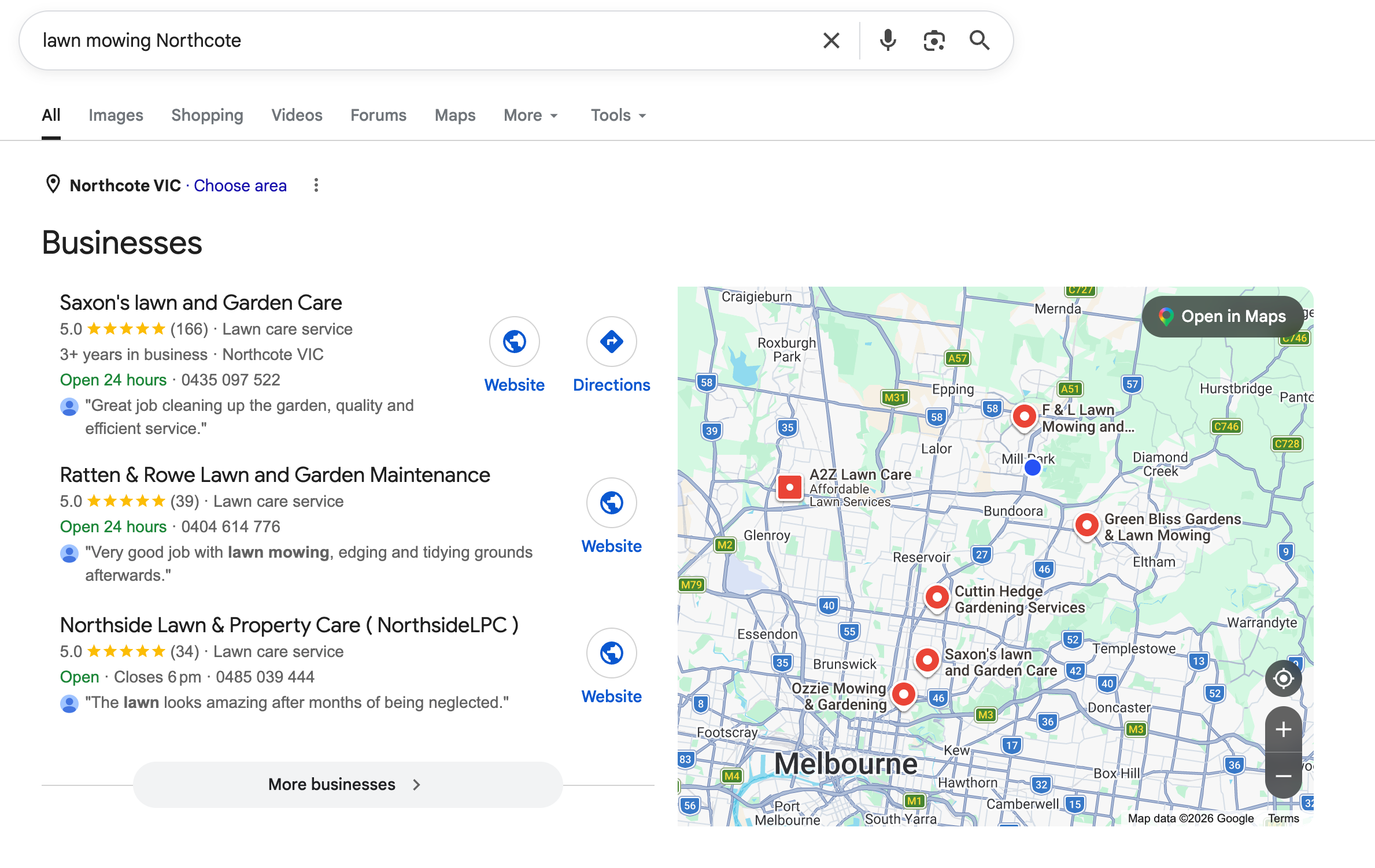Screen dimensions: 1375x868
Task: Switch to the All results tab
Action: pyautogui.click(x=51, y=116)
